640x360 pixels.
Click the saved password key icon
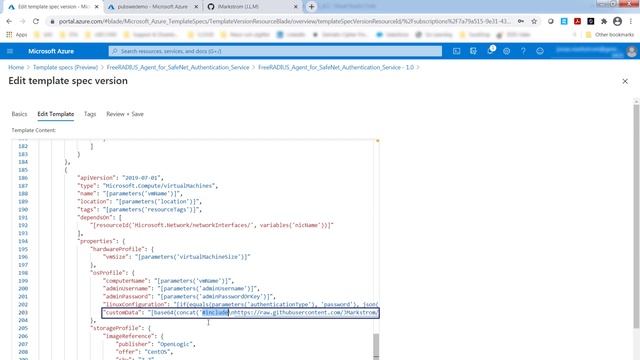(x=521, y=21)
